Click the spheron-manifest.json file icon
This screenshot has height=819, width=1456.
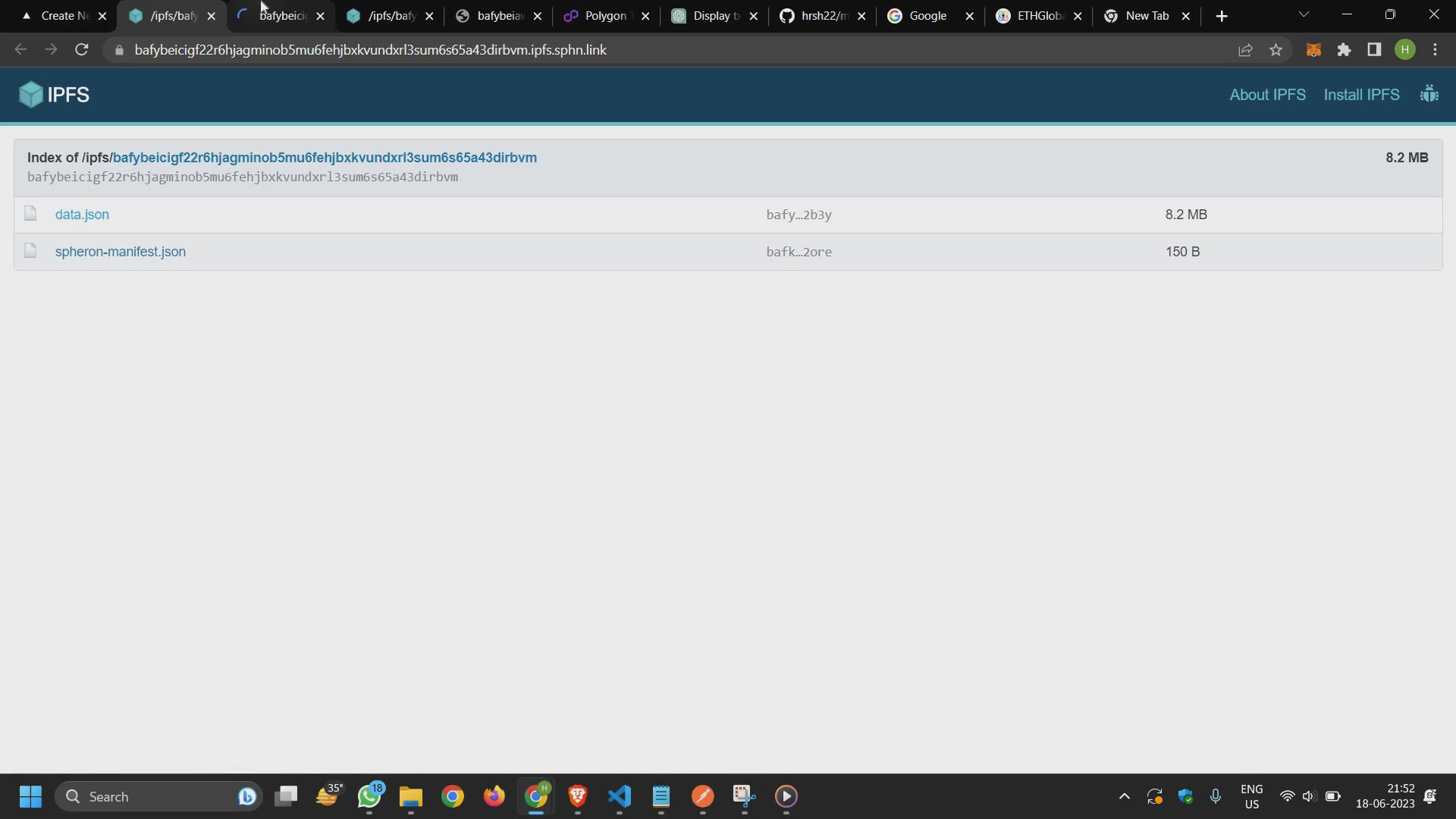[30, 251]
